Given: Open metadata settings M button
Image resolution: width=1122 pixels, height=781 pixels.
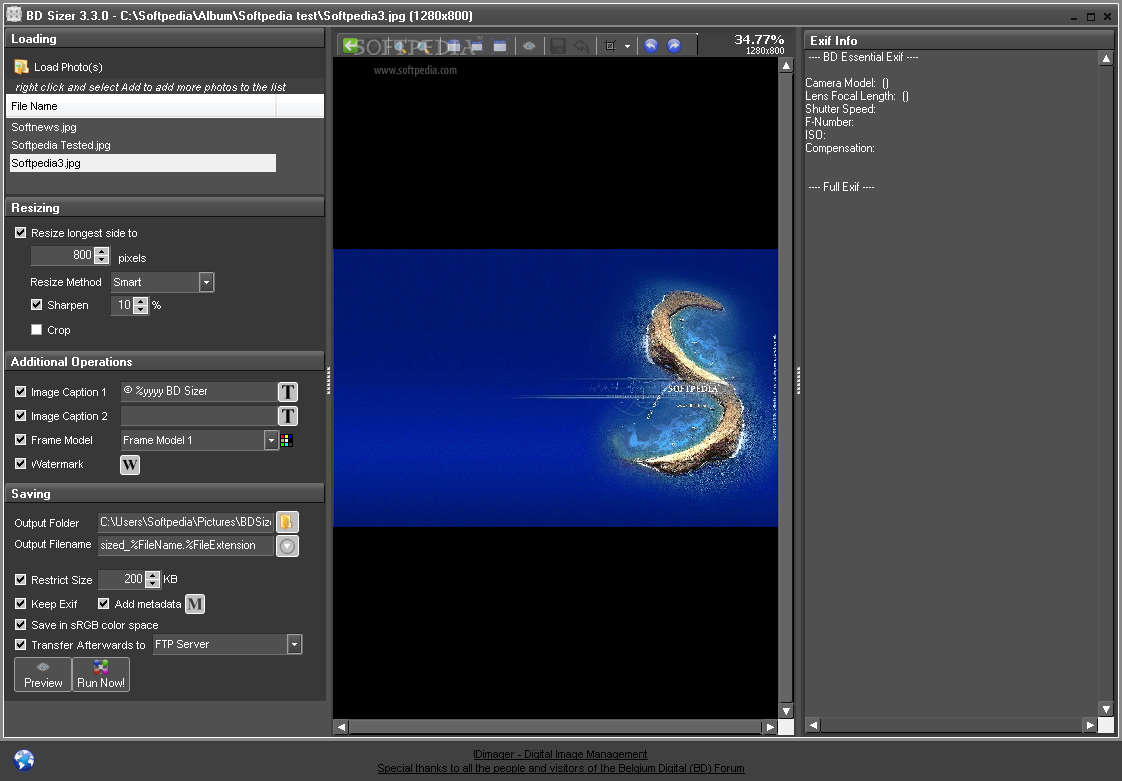Looking at the screenshot, I should click(x=195, y=604).
